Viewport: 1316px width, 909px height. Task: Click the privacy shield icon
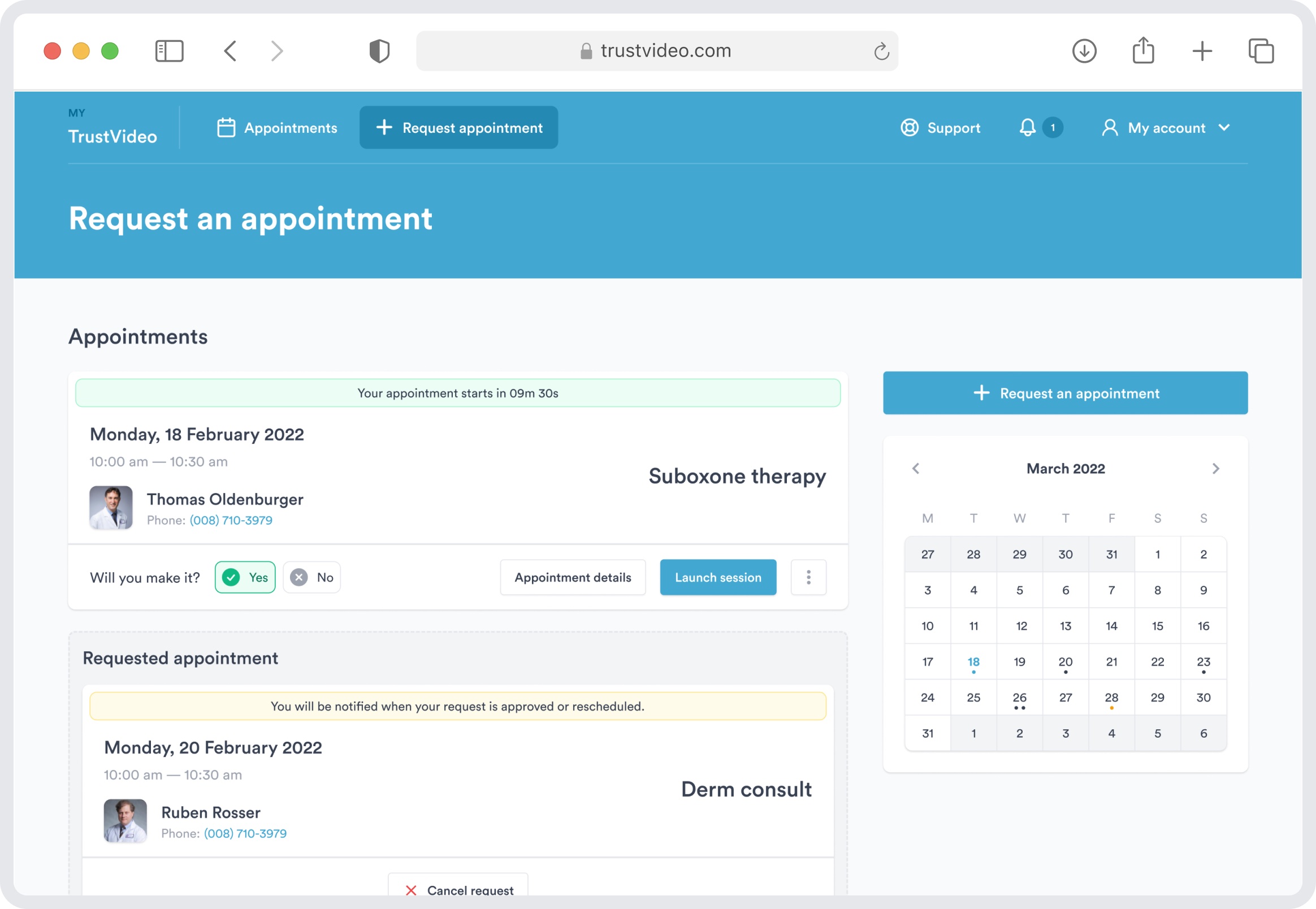[379, 51]
